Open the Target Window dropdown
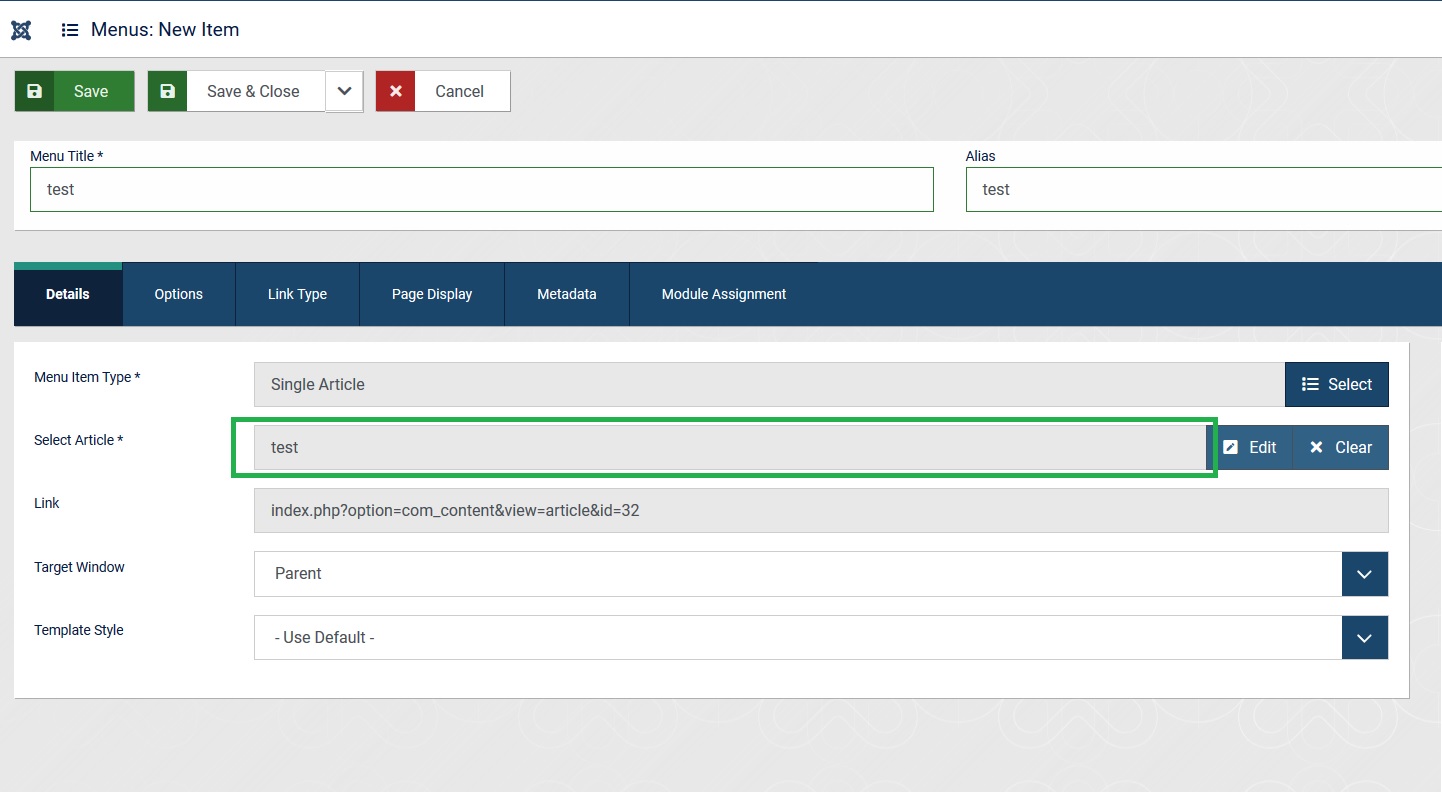 [821, 574]
